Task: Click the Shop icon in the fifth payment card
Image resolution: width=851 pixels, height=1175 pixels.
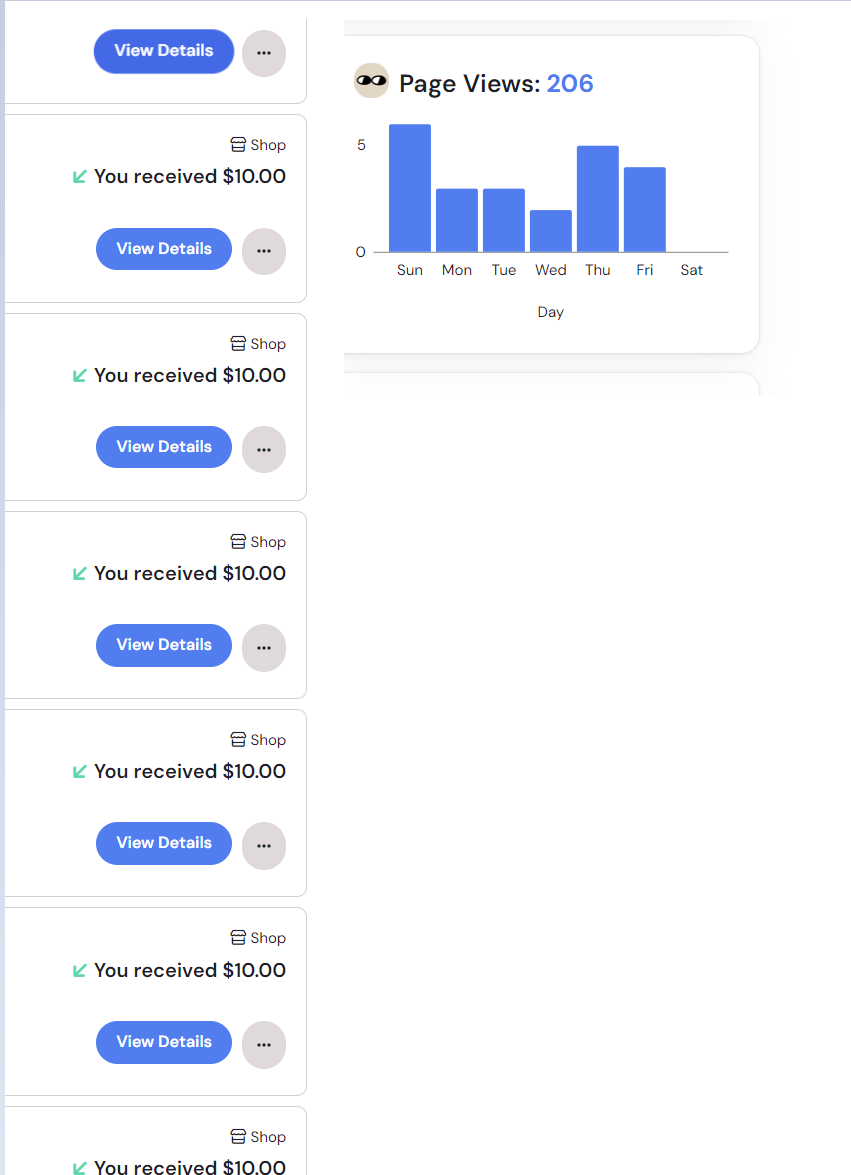Action: coord(238,937)
